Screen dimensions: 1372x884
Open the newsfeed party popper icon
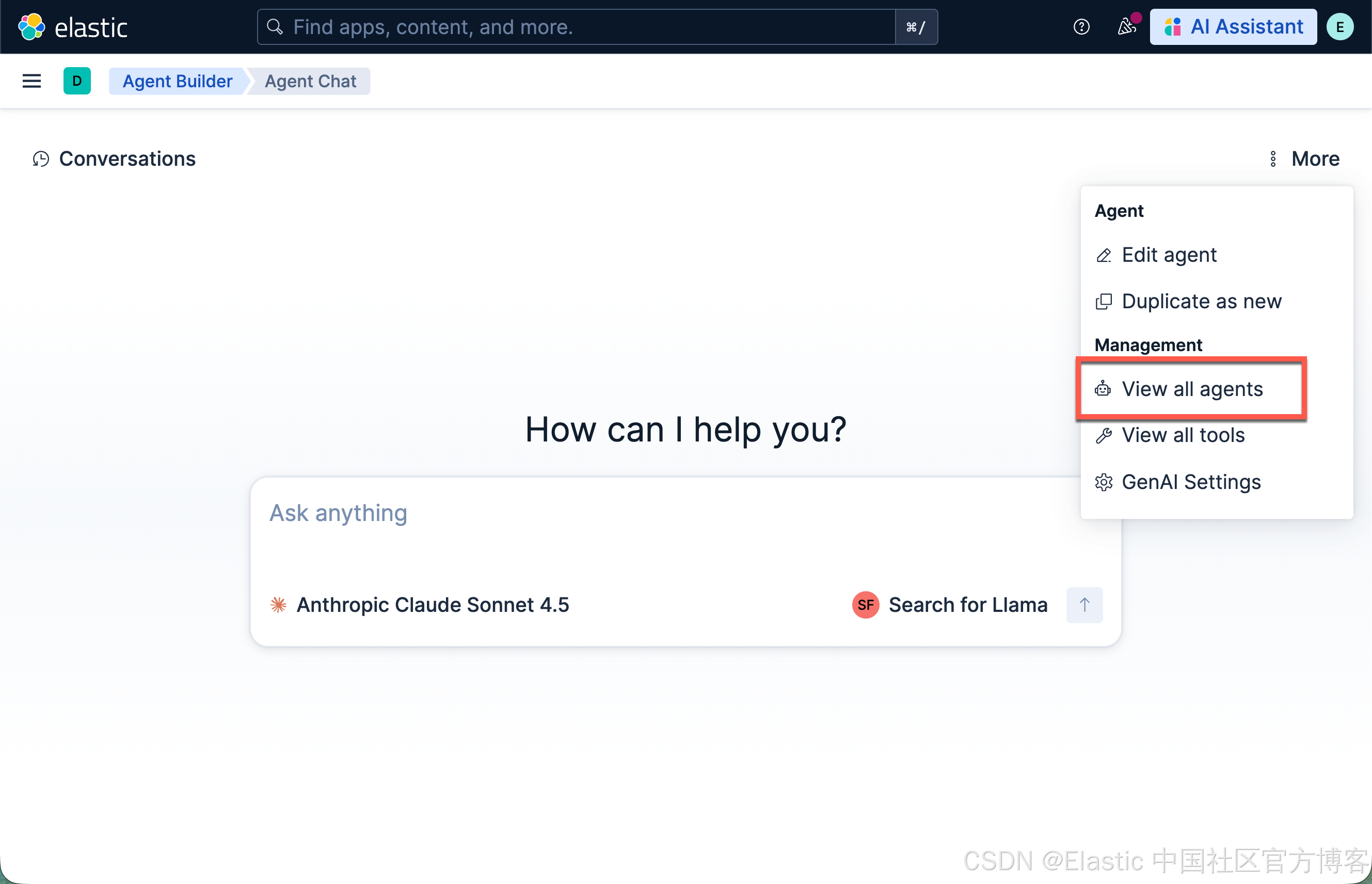coord(1126,27)
